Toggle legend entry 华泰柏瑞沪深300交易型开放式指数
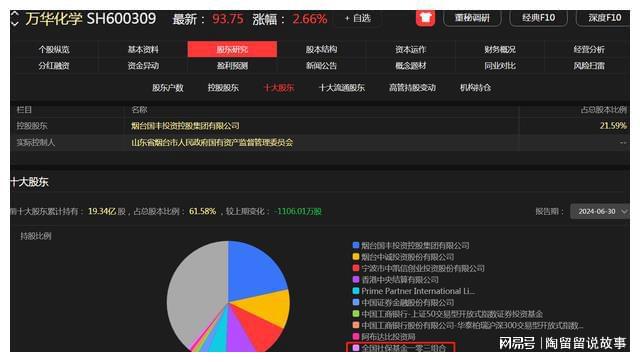The height and width of the screenshot is (362, 640). (x=468, y=325)
